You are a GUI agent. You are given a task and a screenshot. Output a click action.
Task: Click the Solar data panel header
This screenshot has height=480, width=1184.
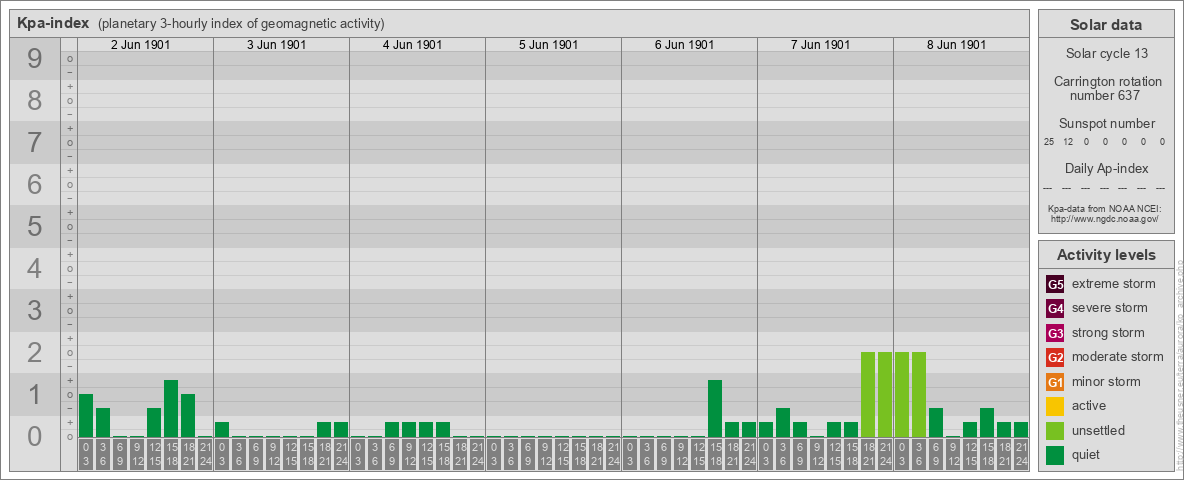coord(1106,25)
